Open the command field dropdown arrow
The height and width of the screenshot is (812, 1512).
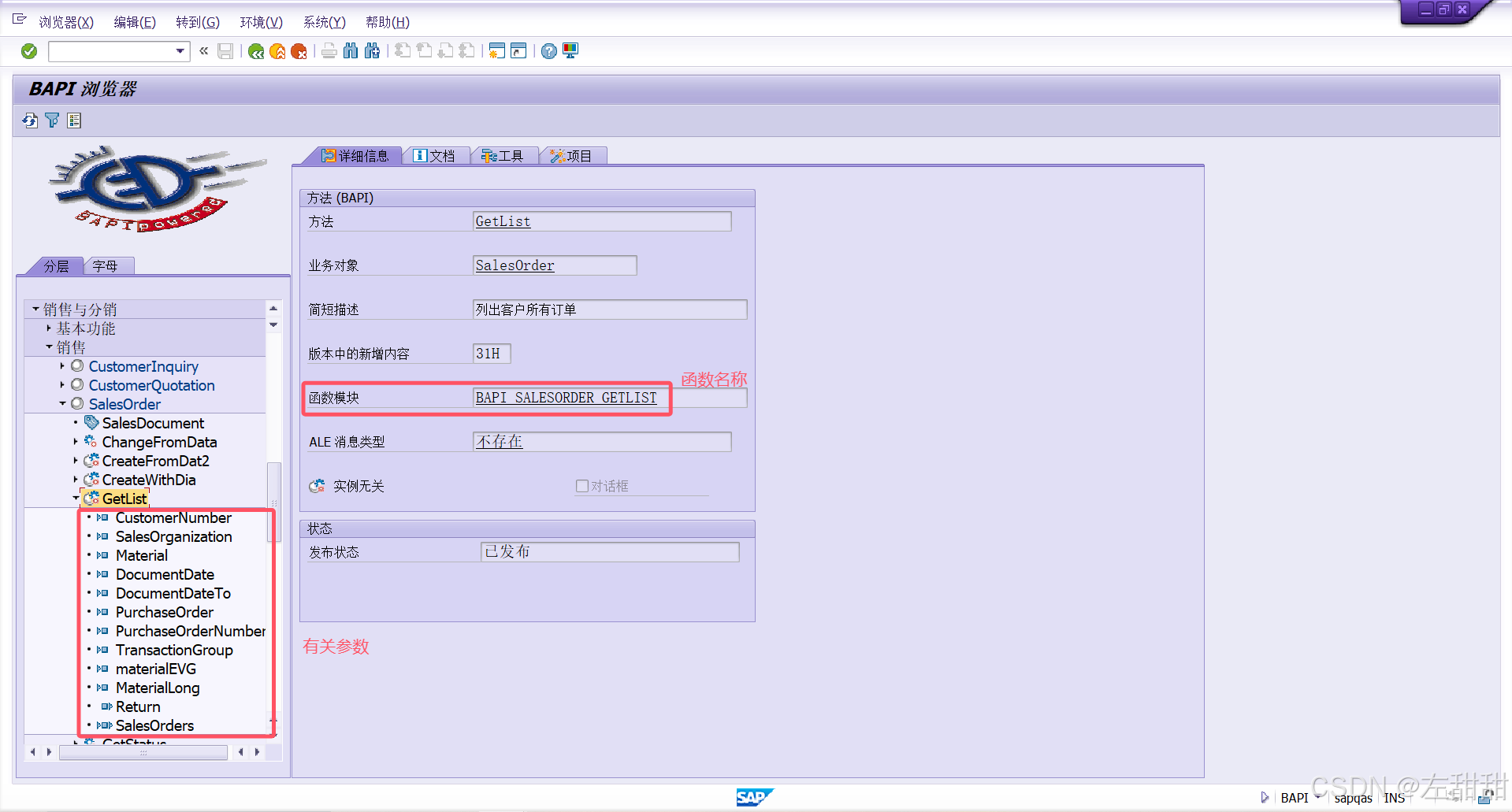point(180,51)
